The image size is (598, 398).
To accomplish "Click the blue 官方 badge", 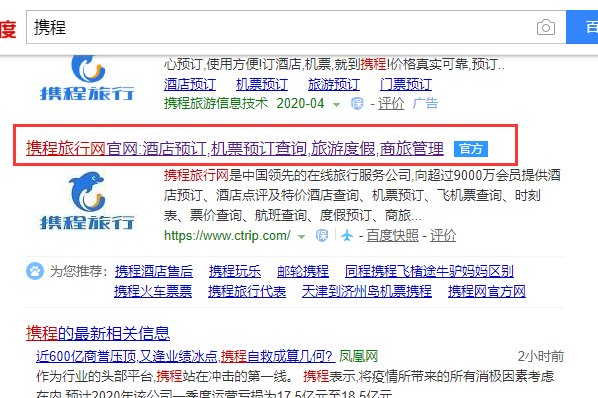I will (471, 149).
